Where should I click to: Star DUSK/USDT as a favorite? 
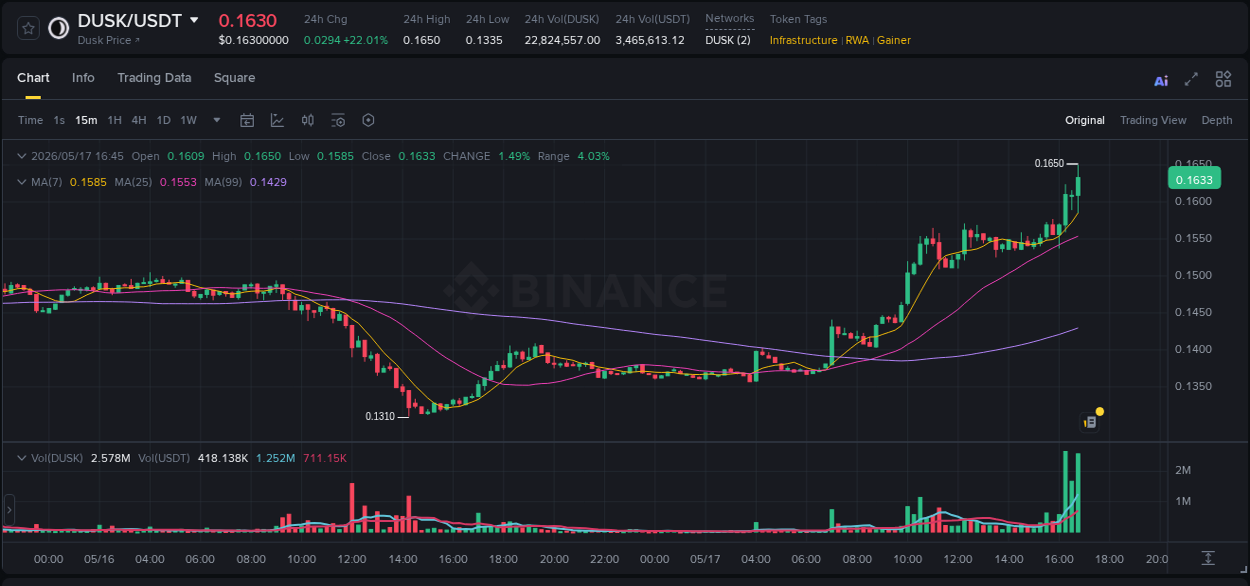tap(28, 28)
